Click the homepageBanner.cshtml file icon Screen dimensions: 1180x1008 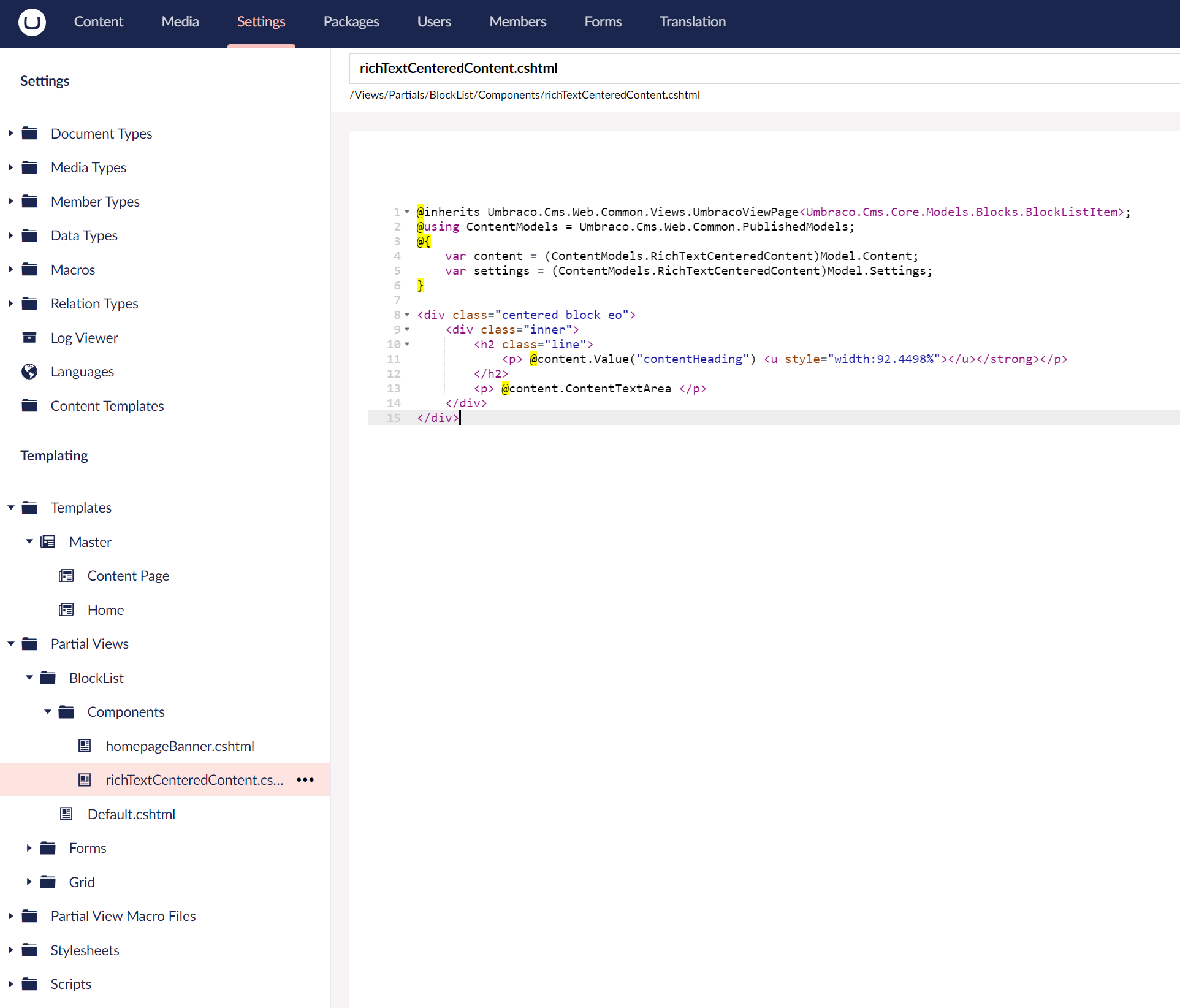tap(85, 746)
